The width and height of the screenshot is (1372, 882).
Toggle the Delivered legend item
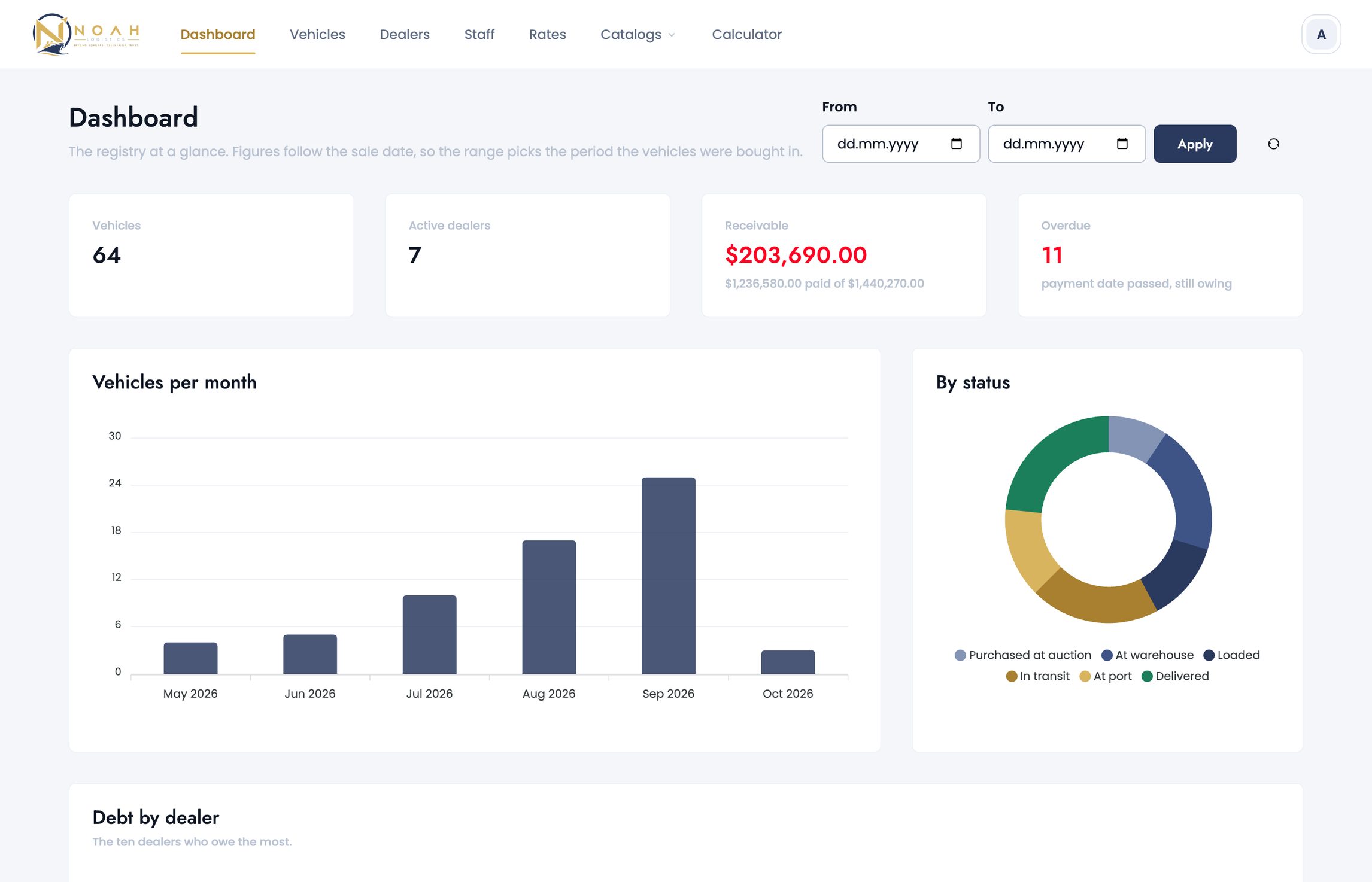coord(1175,676)
